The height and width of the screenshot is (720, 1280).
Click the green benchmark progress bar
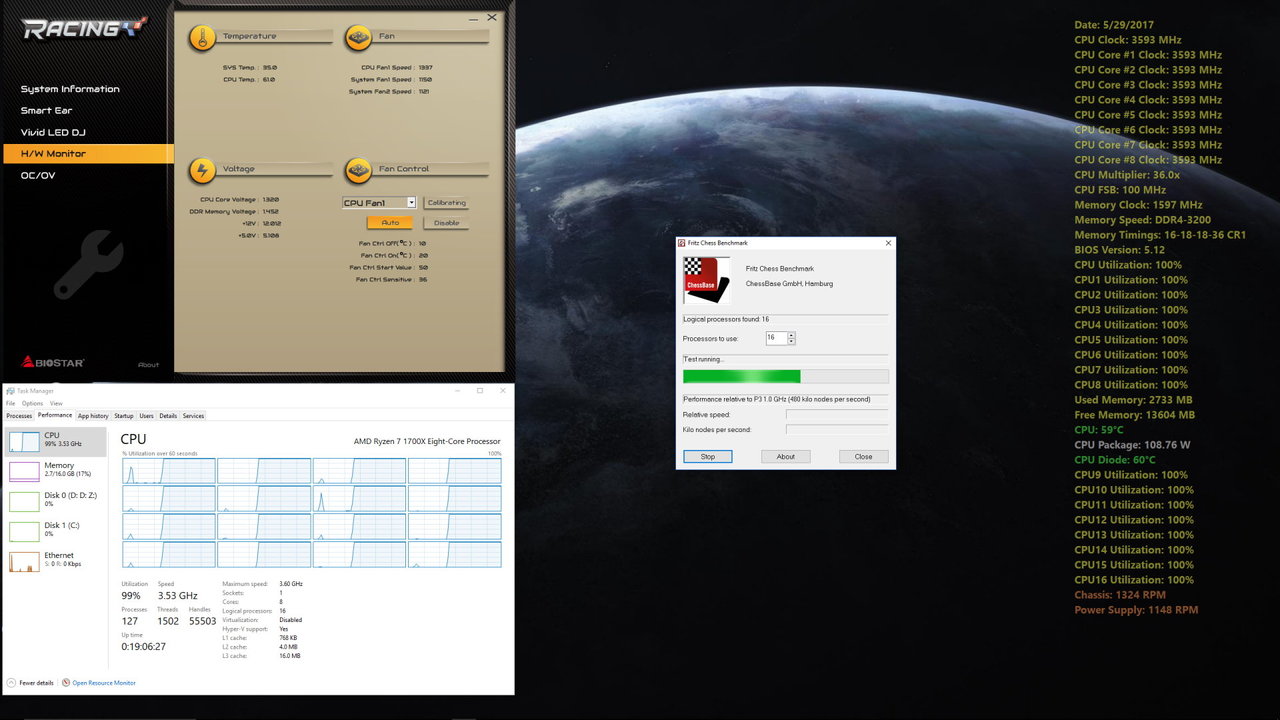(x=741, y=376)
